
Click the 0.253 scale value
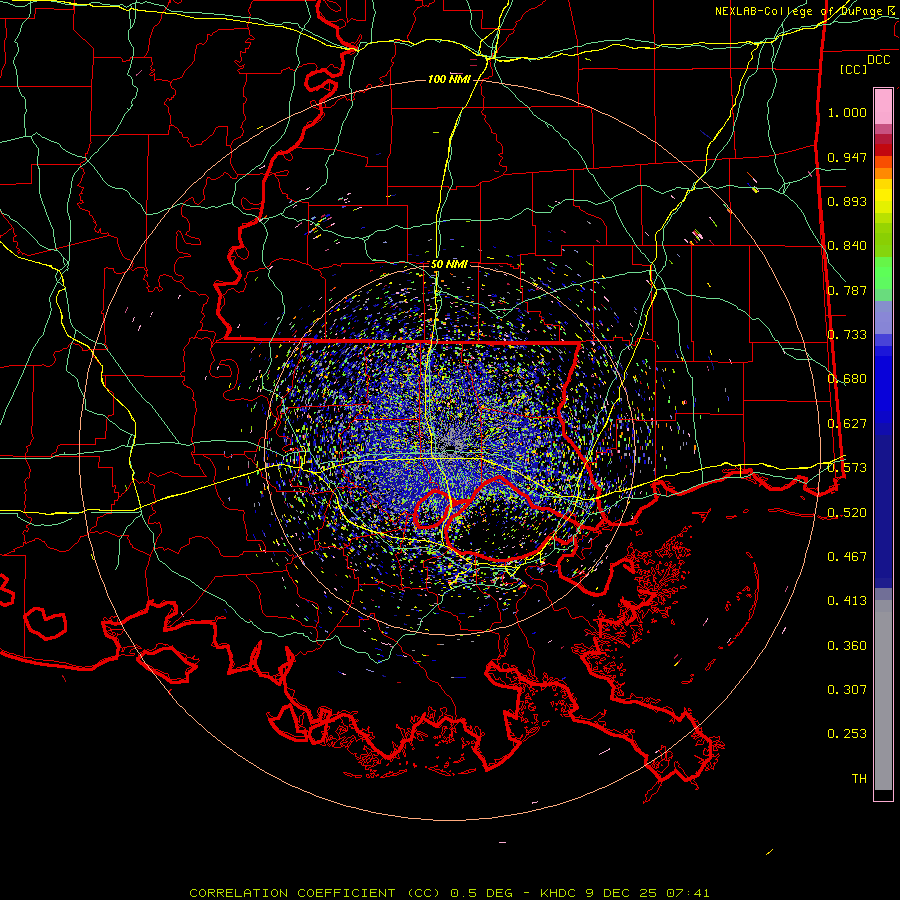[847, 734]
